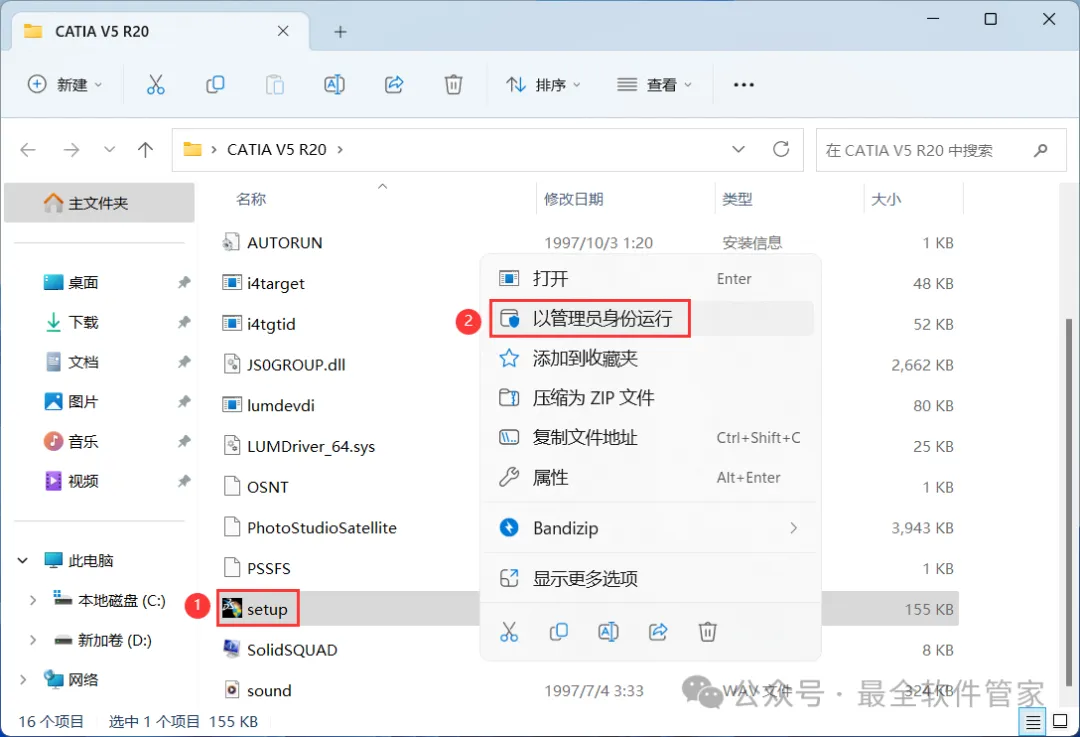Refresh the current folder

pyautogui.click(x=780, y=149)
